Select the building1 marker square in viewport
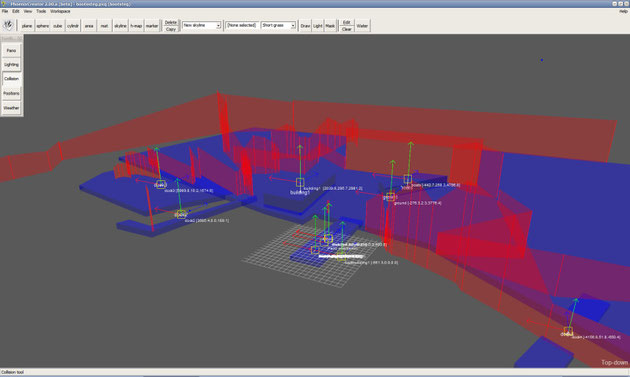 pos(300,182)
